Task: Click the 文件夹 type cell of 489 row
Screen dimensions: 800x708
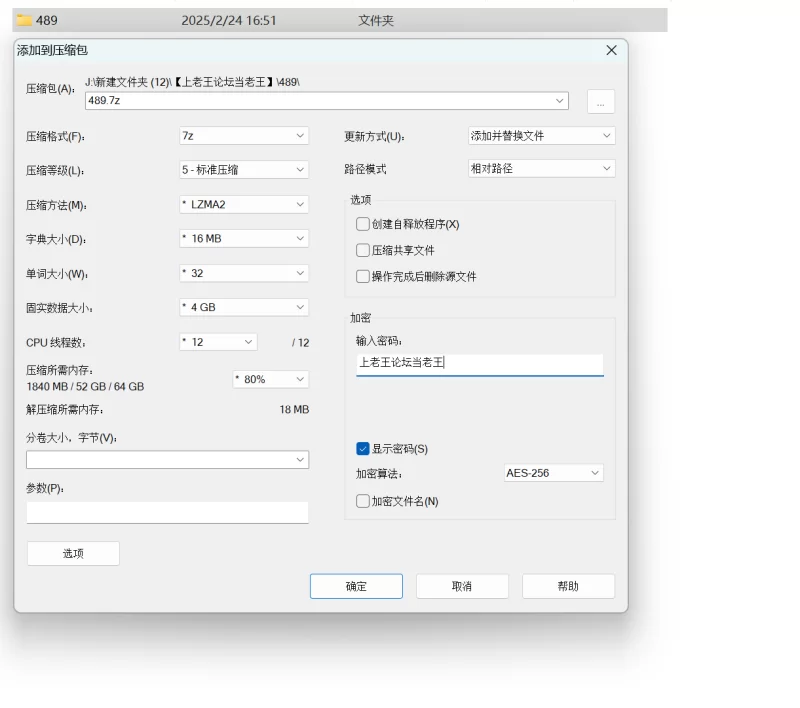Action: coord(376,20)
